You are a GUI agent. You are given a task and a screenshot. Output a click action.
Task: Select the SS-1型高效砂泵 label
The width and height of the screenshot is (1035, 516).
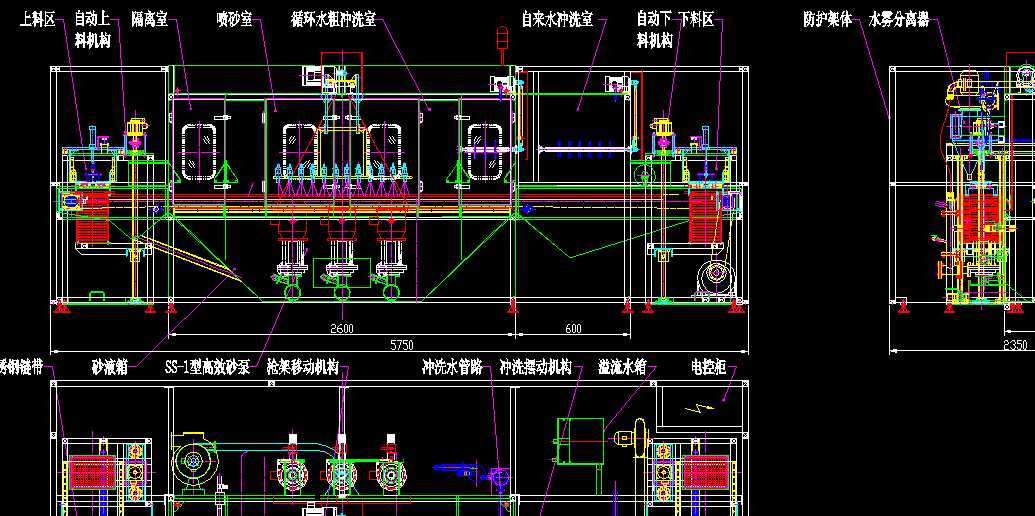pos(207,368)
